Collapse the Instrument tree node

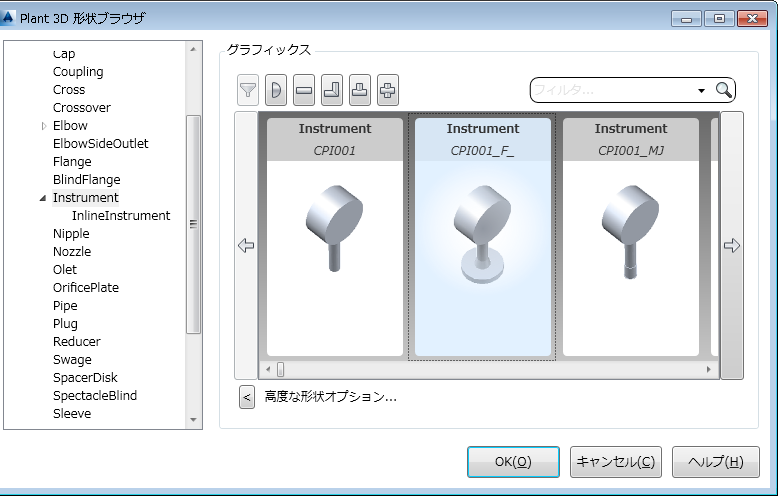(43, 198)
